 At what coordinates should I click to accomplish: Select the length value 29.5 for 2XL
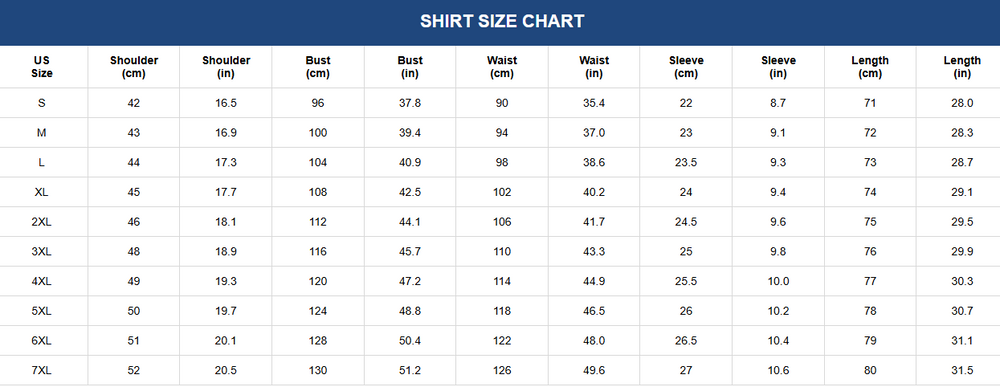pos(962,223)
